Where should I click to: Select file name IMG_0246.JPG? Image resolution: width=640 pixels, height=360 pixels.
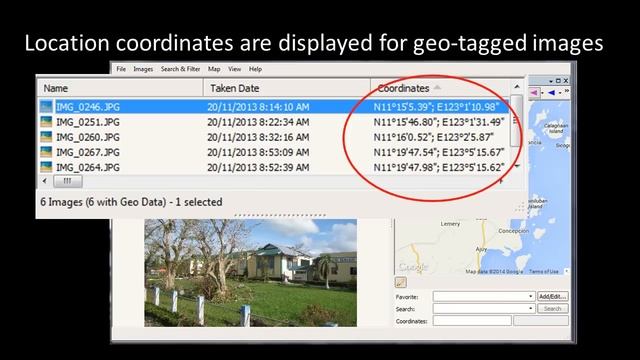click(x=88, y=107)
